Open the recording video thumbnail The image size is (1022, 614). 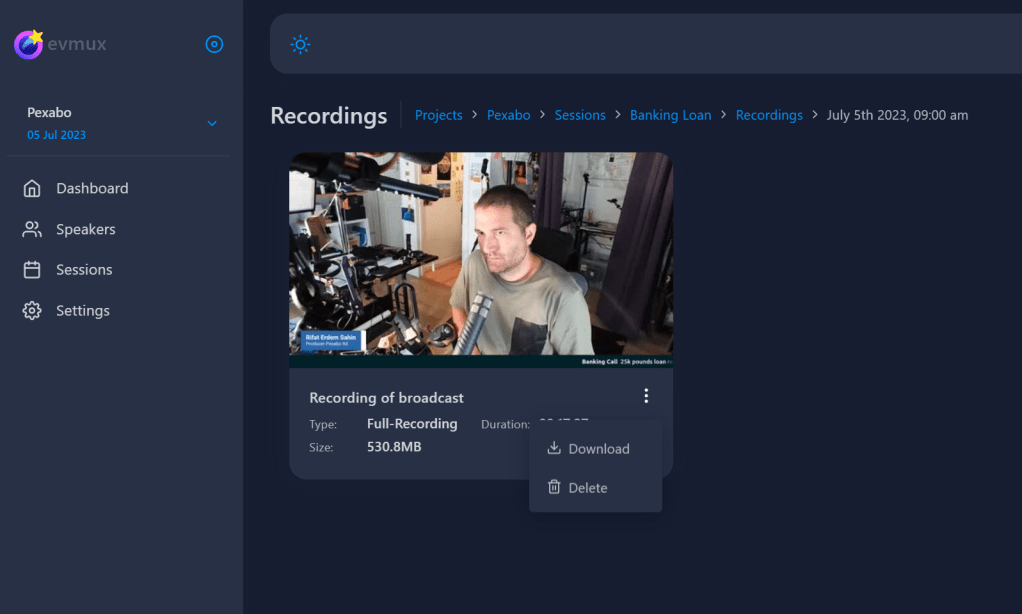[x=481, y=260]
